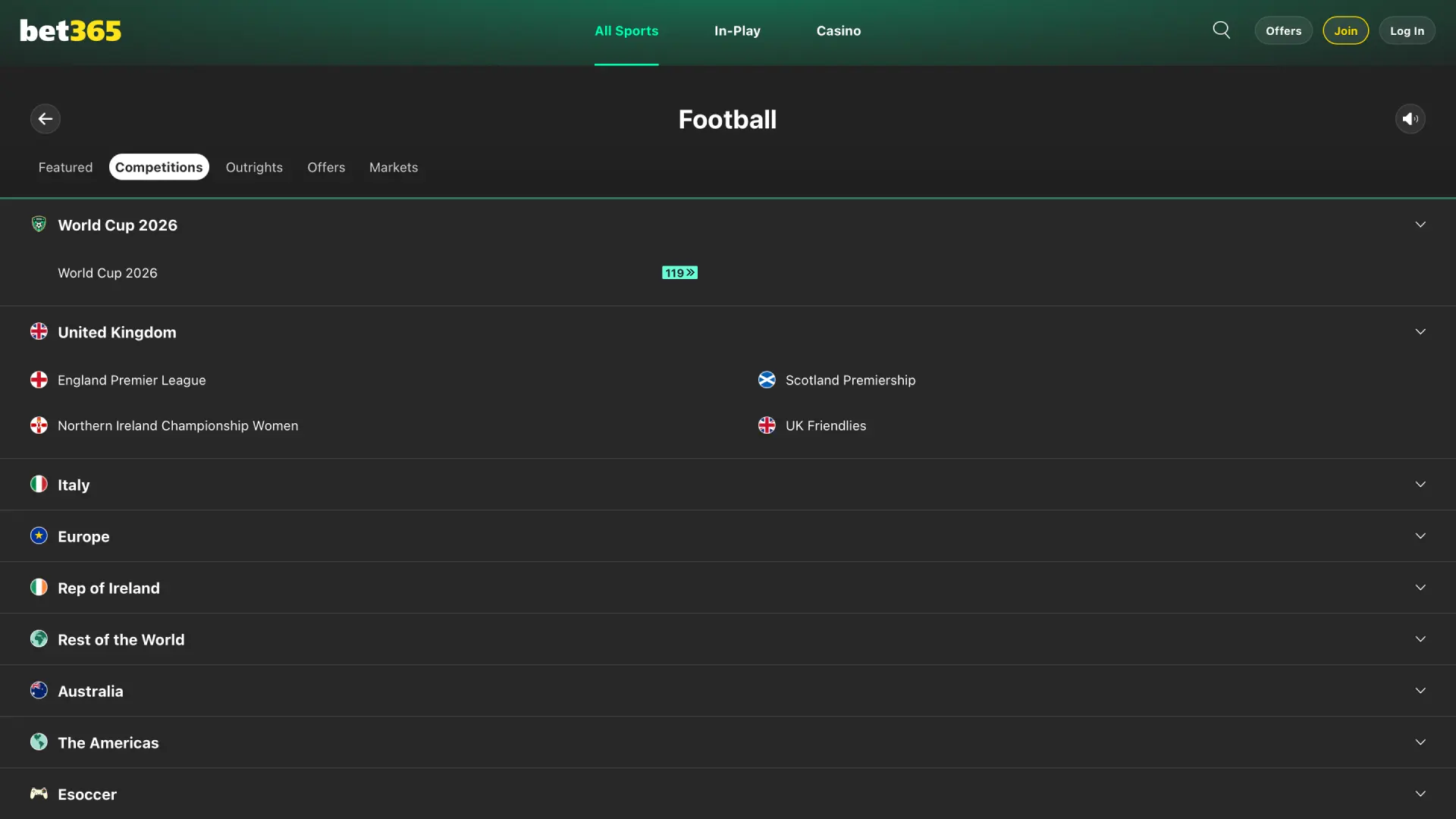Expand the Italy section chevron
The image size is (1456, 819).
point(1420,485)
